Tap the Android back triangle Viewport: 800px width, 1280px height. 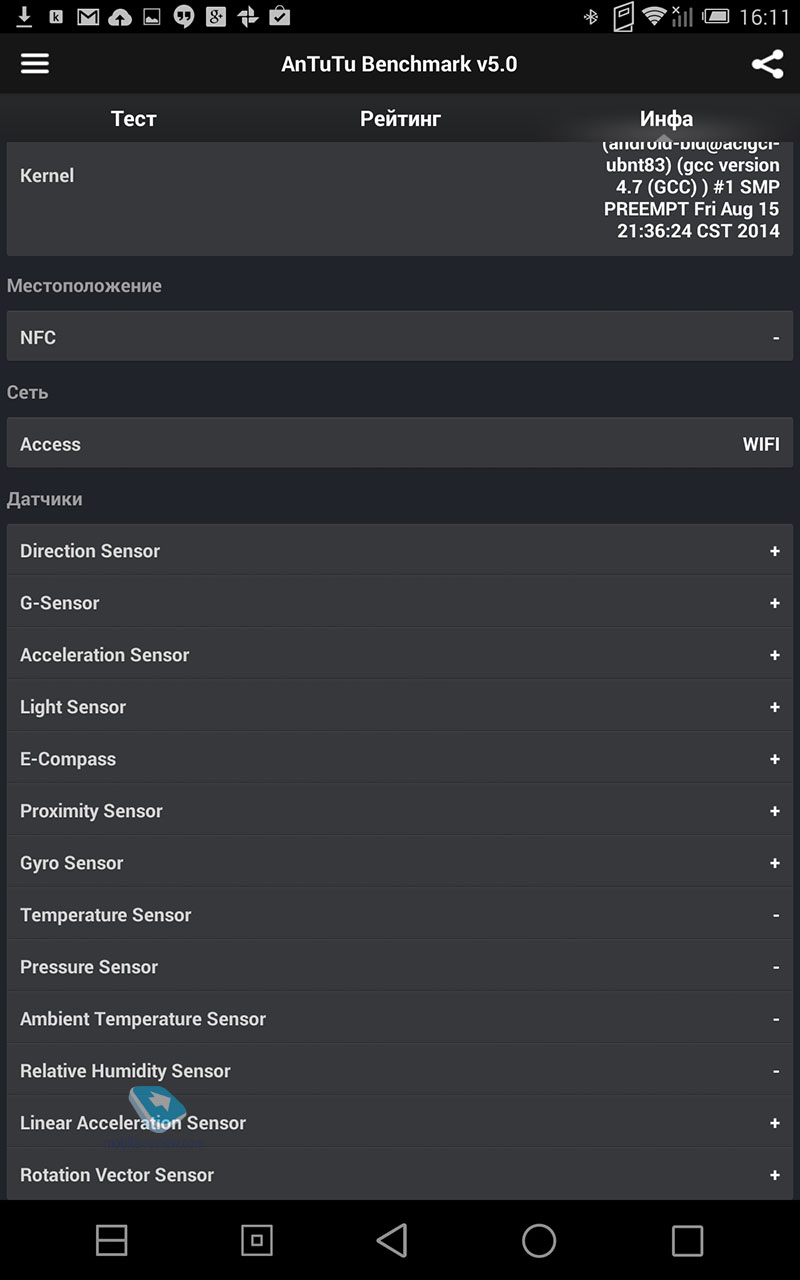click(392, 1240)
